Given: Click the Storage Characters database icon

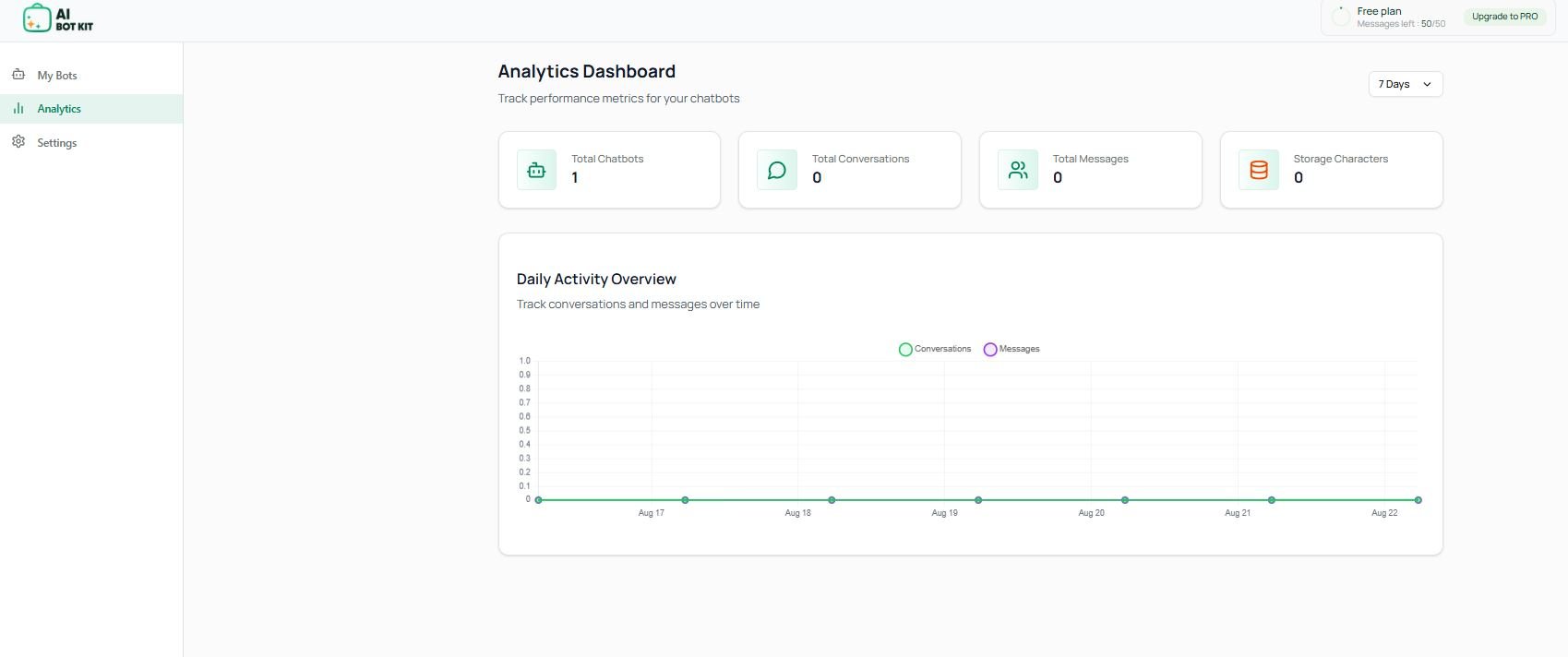Looking at the screenshot, I should pyautogui.click(x=1259, y=170).
